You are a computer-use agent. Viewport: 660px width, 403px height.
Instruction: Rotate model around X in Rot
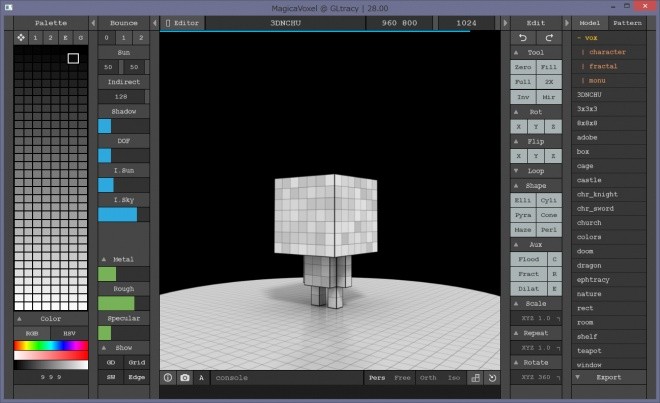click(x=519, y=126)
